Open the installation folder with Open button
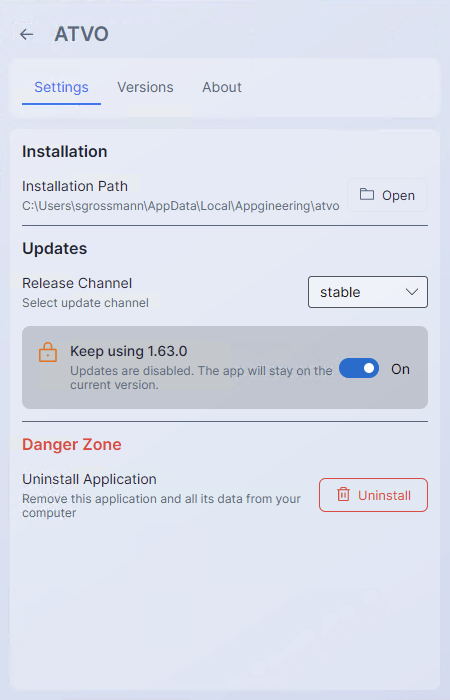 point(388,195)
